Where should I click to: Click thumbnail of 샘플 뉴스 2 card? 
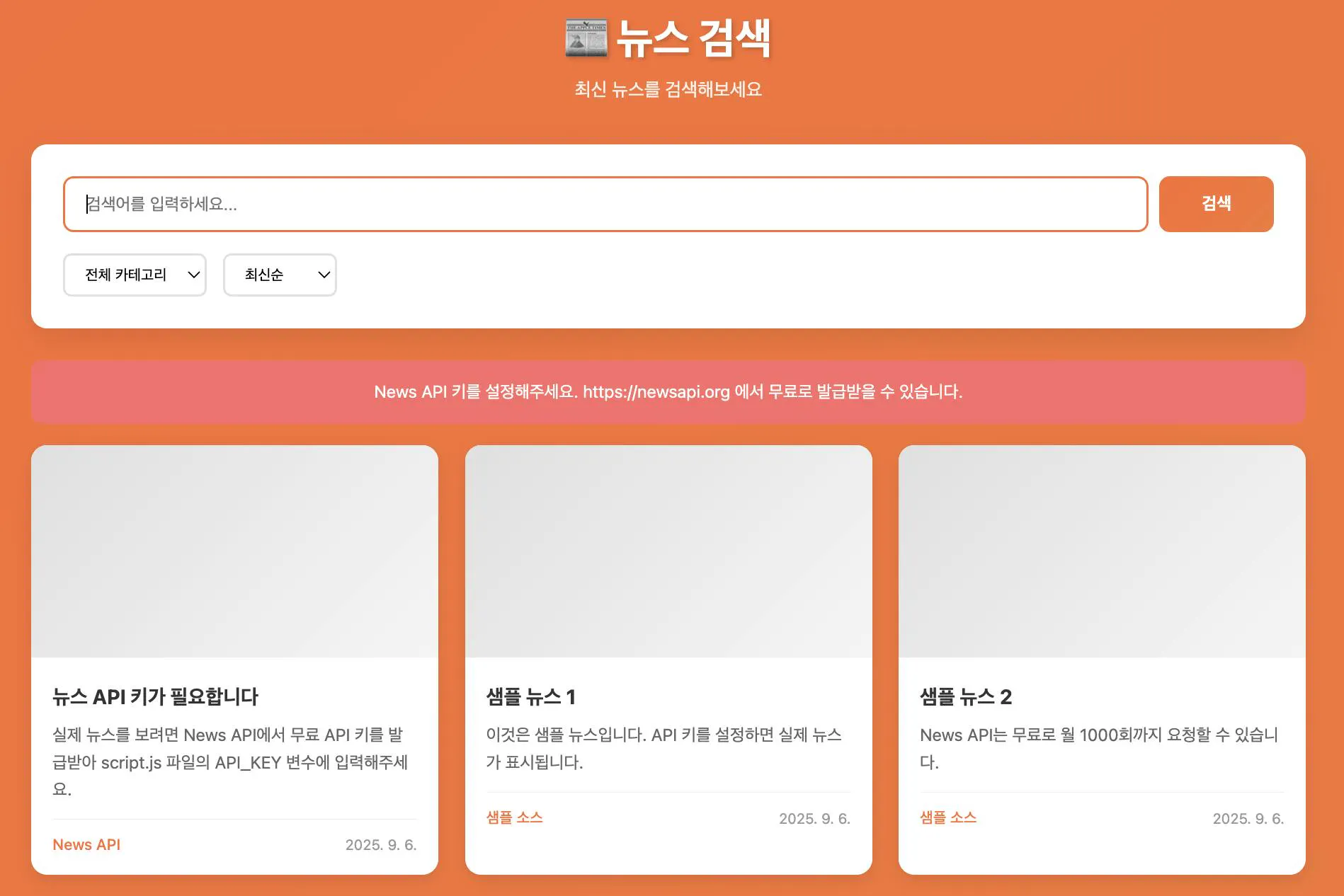pos(1102,551)
